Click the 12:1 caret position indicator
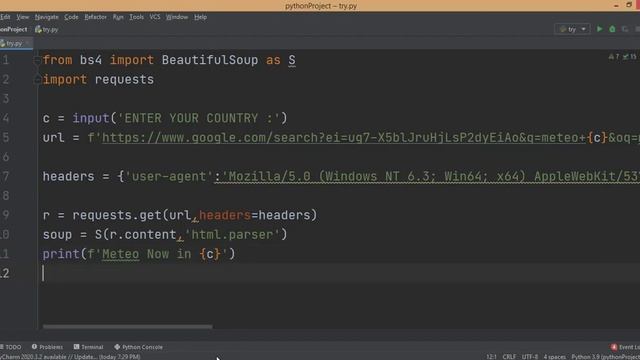The height and width of the screenshot is (360, 640). coord(491,357)
